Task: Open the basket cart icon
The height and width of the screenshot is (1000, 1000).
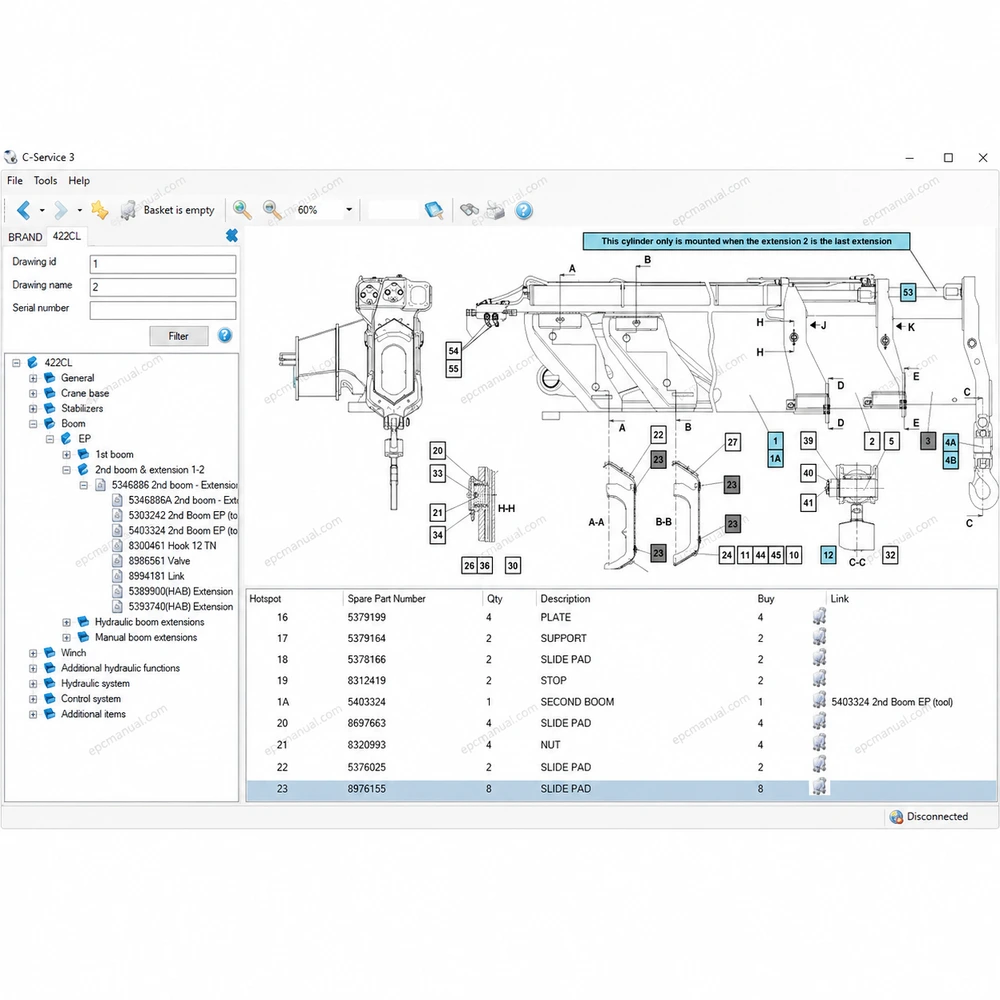Action: tap(128, 210)
